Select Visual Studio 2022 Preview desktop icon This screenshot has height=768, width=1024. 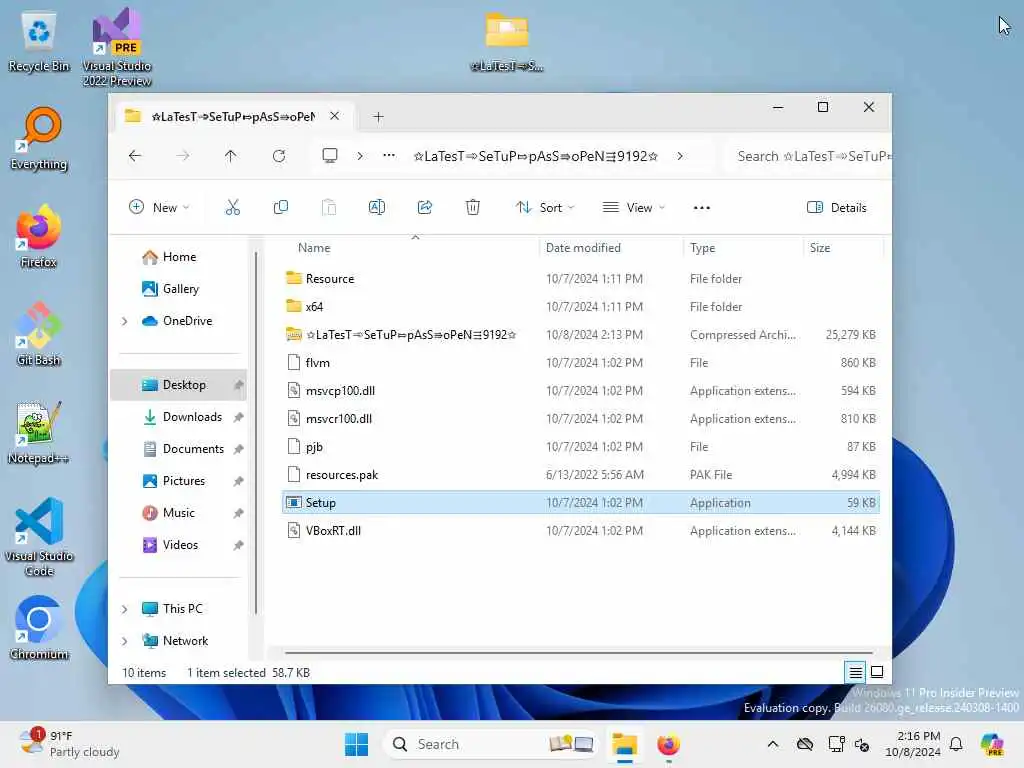tap(117, 48)
